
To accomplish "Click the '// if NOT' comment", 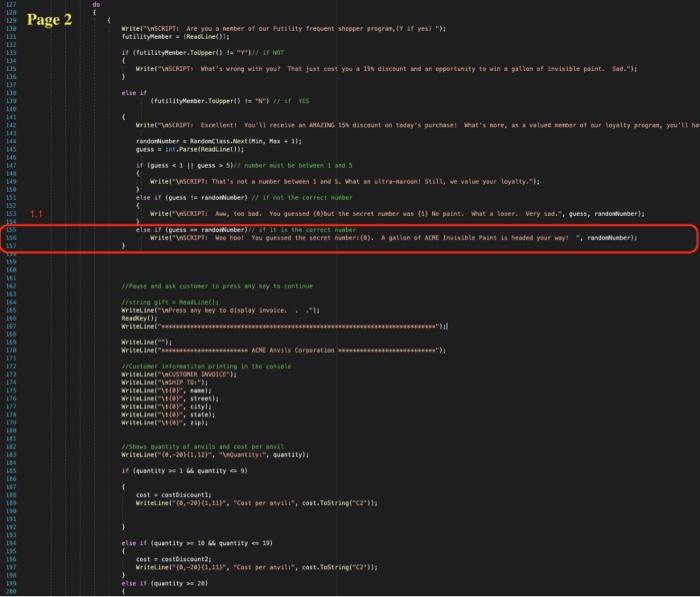I will pos(268,53).
